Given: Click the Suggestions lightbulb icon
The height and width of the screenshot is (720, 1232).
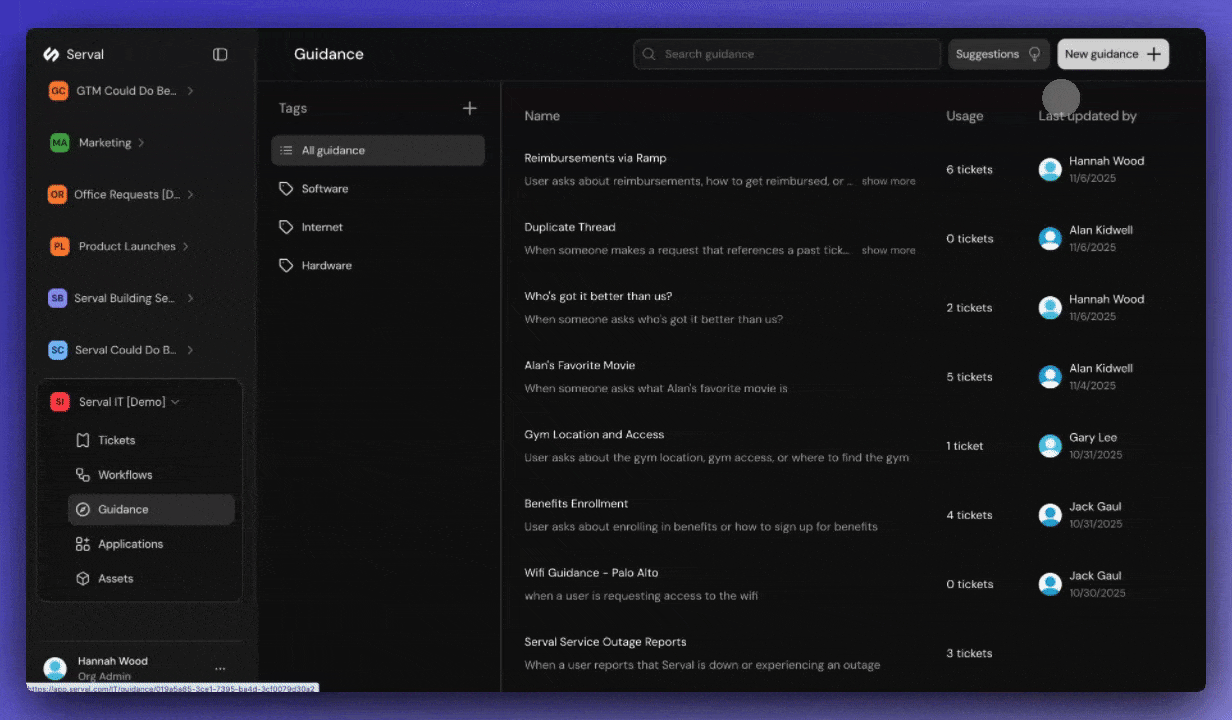Looking at the screenshot, I should click(x=1035, y=54).
